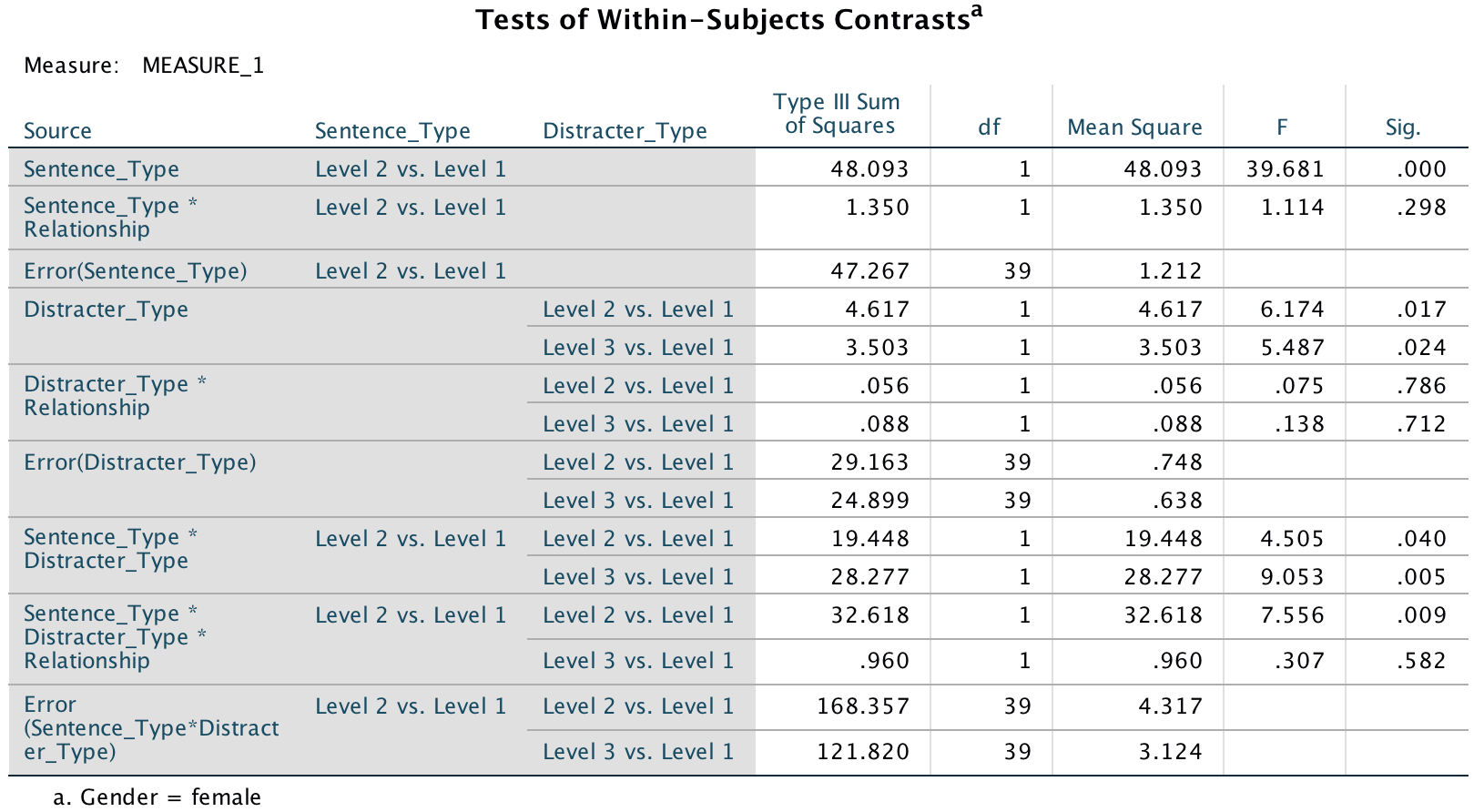
Task: Select the sum of squares value 121.820
Action: (x=862, y=752)
